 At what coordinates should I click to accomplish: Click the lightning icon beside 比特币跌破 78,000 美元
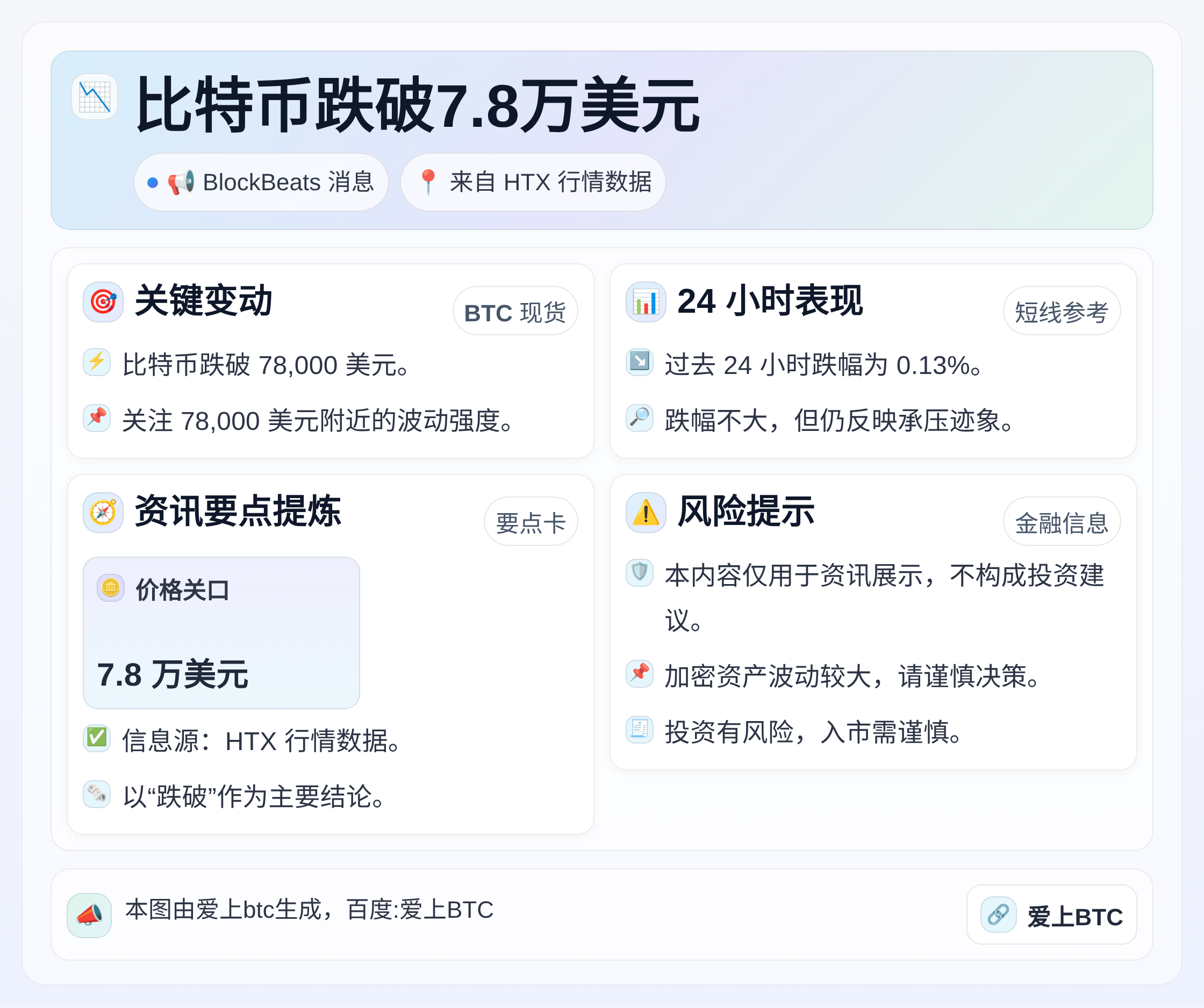point(97,362)
